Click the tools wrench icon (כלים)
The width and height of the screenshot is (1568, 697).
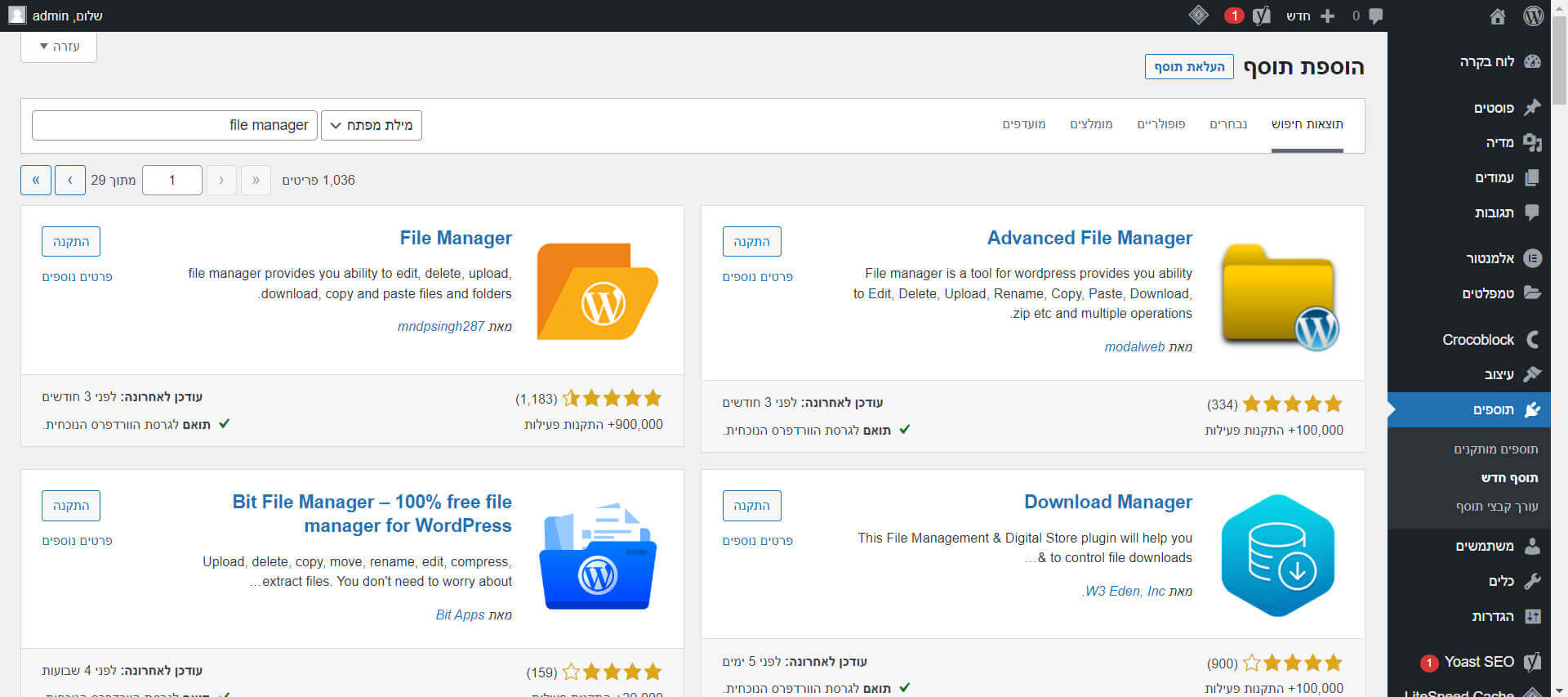(1533, 581)
